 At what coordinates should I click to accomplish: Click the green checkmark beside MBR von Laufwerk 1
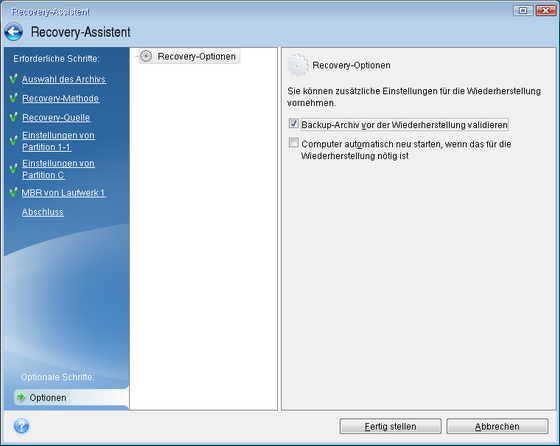click(x=14, y=193)
